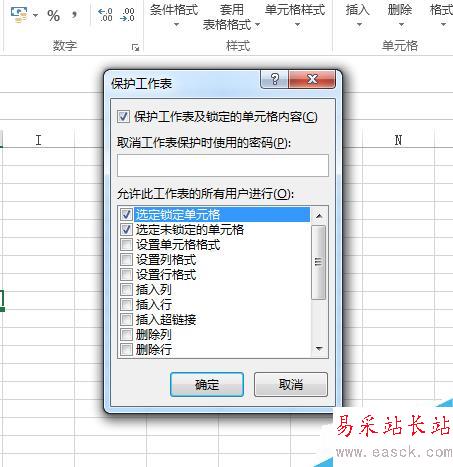This screenshot has height=467, width=453.
Task: Decrease decimal places
Action: pos(127,15)
